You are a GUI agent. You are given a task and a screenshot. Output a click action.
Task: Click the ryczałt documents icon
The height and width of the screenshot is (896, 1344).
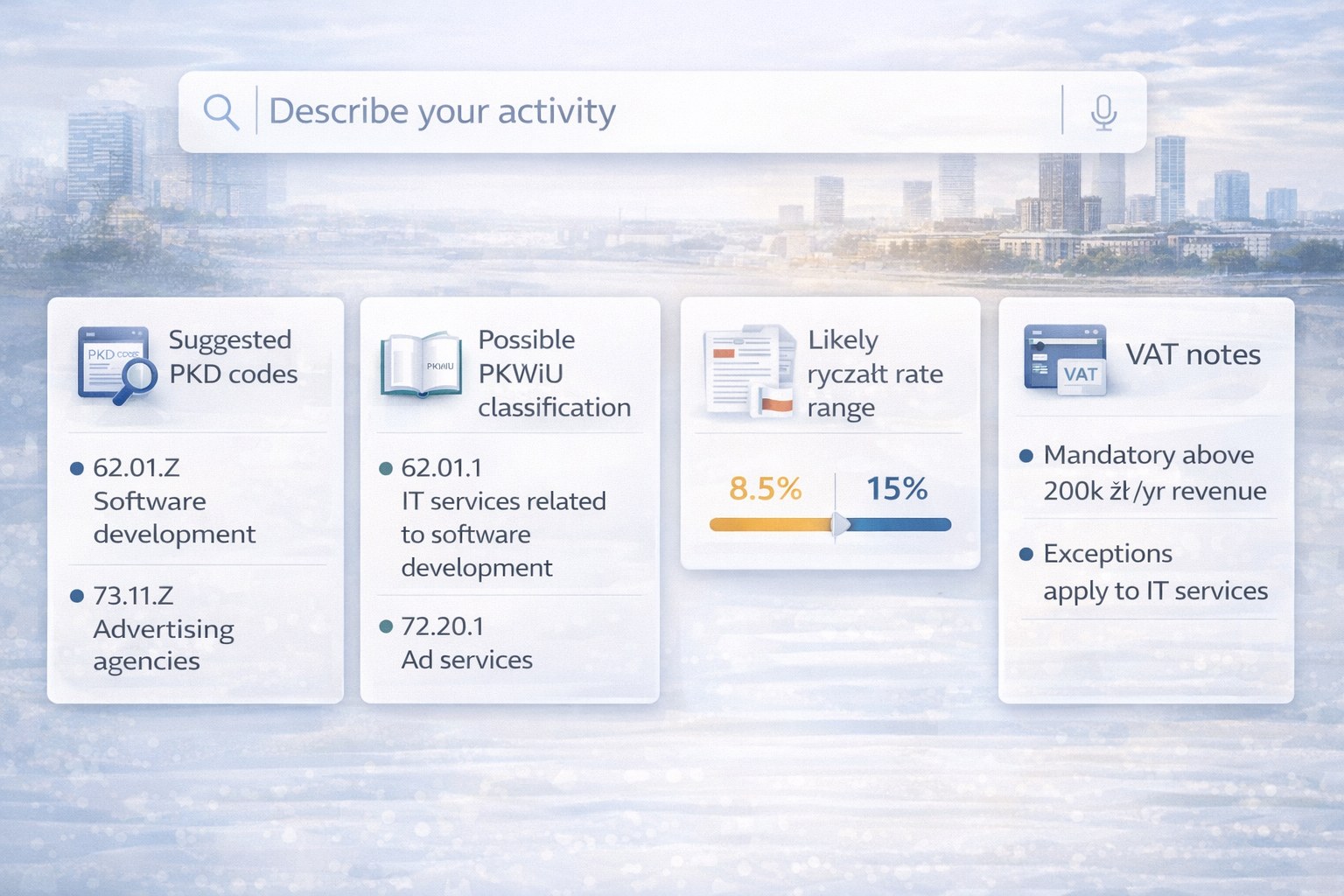[x=749, y=371]
